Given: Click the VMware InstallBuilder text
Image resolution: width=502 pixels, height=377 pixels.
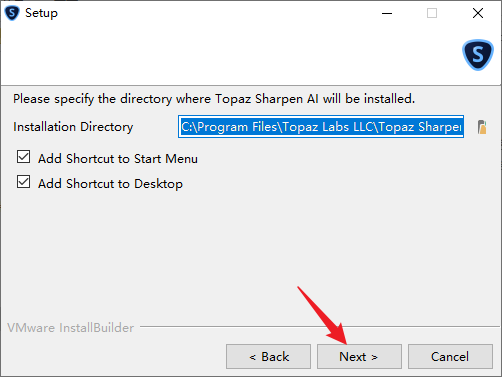Looking at the screenshot, I should pyautogui.click(x=71, y=328).
